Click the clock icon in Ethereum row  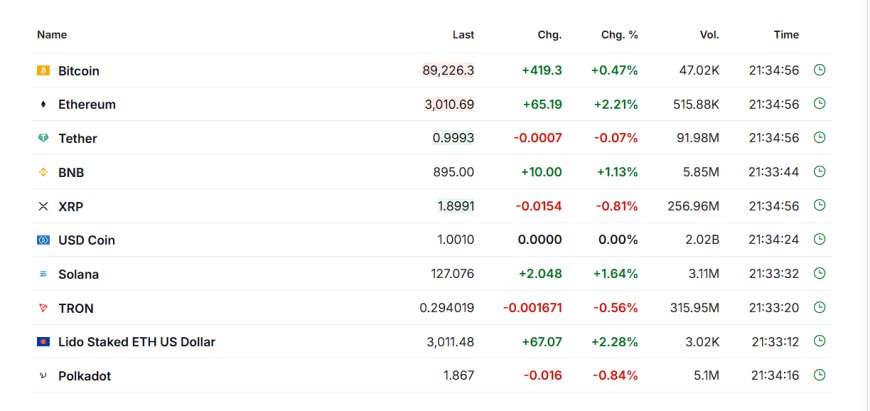click(x=820, y=103)
